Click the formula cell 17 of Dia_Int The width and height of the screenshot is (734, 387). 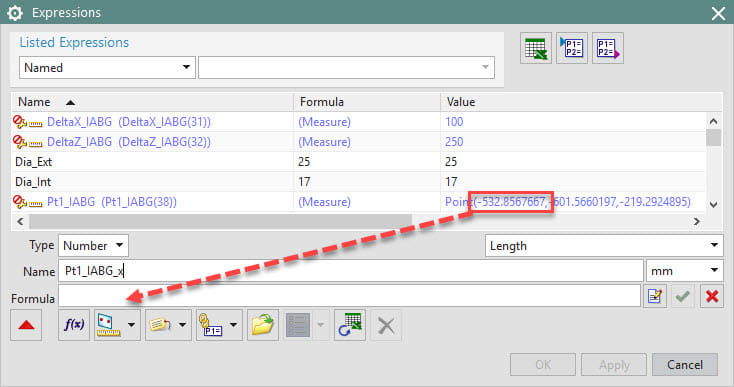304,182
